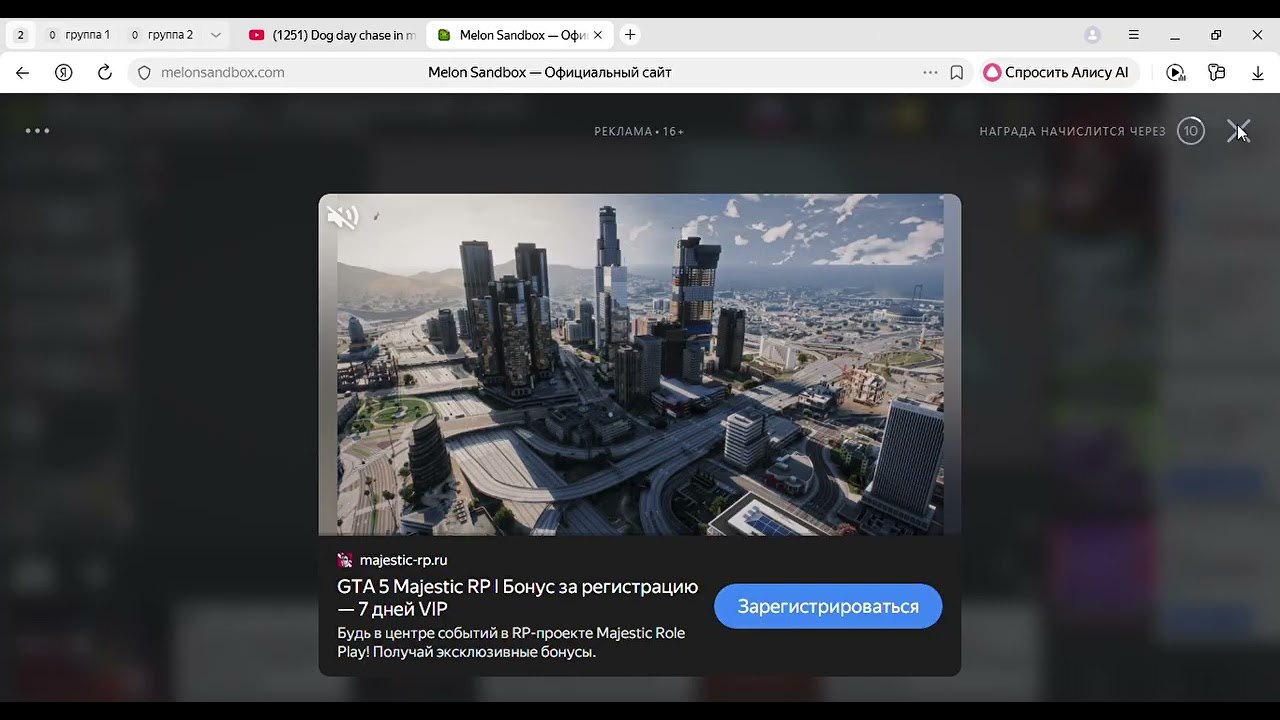The image size is (1280, 720).
Task: Switch to the Dog day chase YouTube tab
Action: (x=332, y=35)
